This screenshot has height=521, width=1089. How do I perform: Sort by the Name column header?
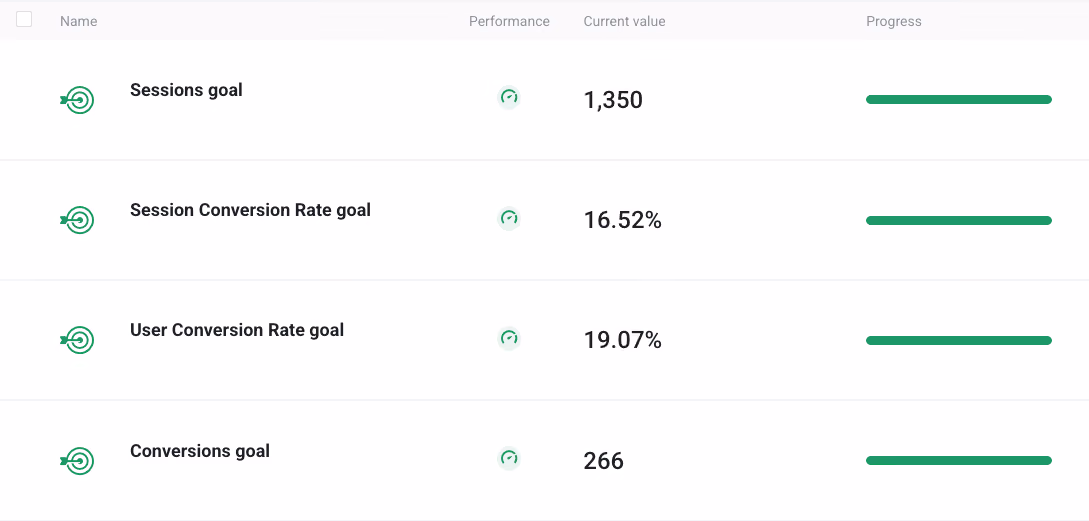78,22
